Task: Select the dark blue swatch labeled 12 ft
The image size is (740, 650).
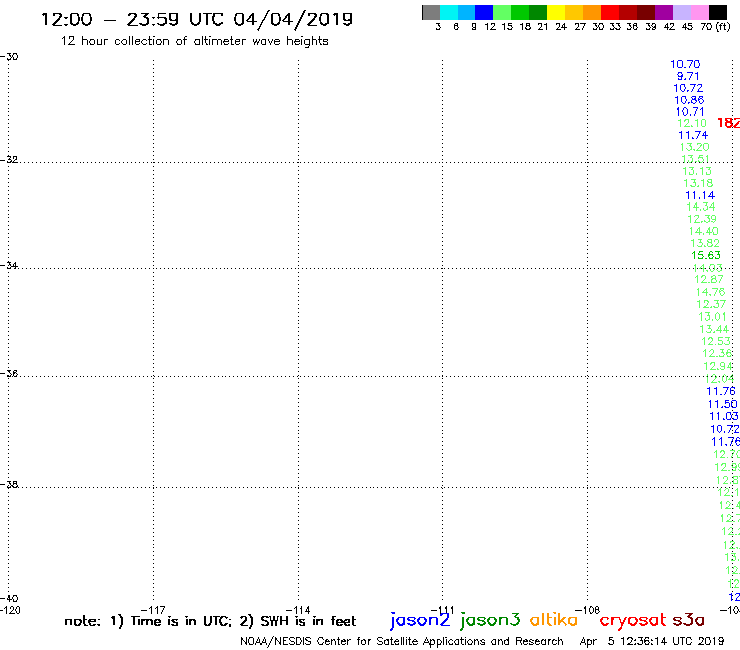Action: point(484,12)
